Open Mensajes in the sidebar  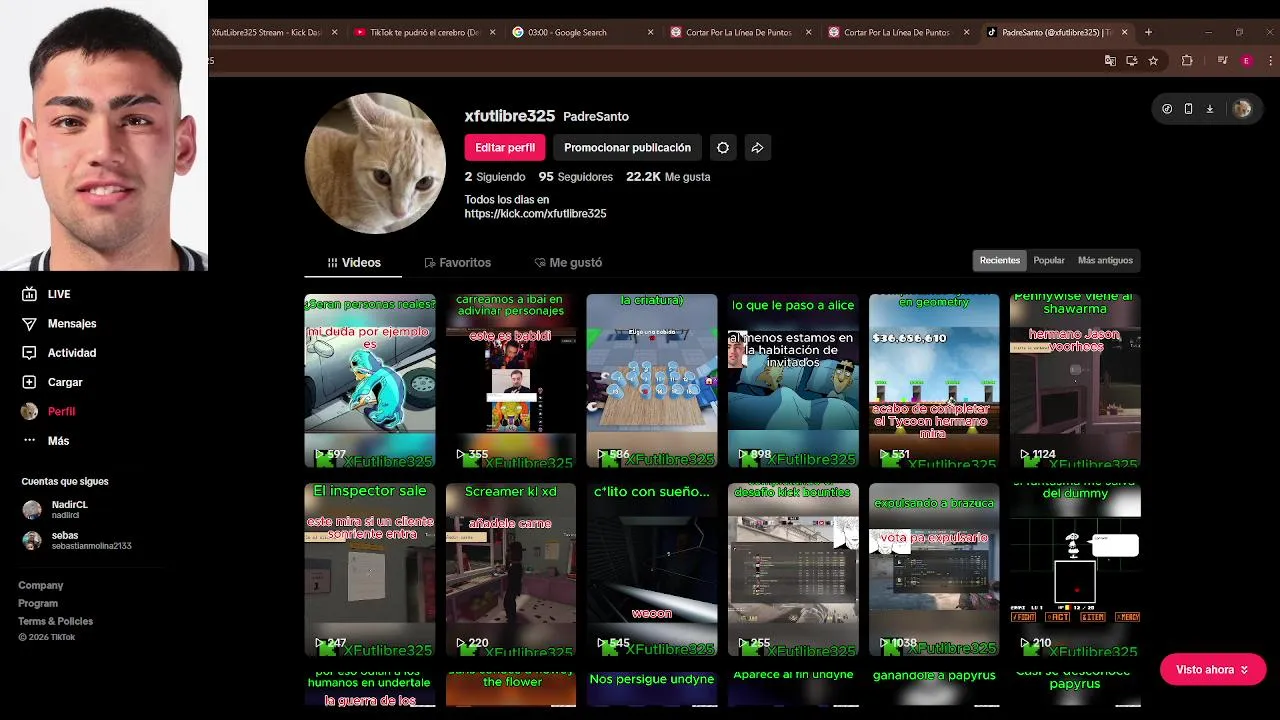click(59, 324)
